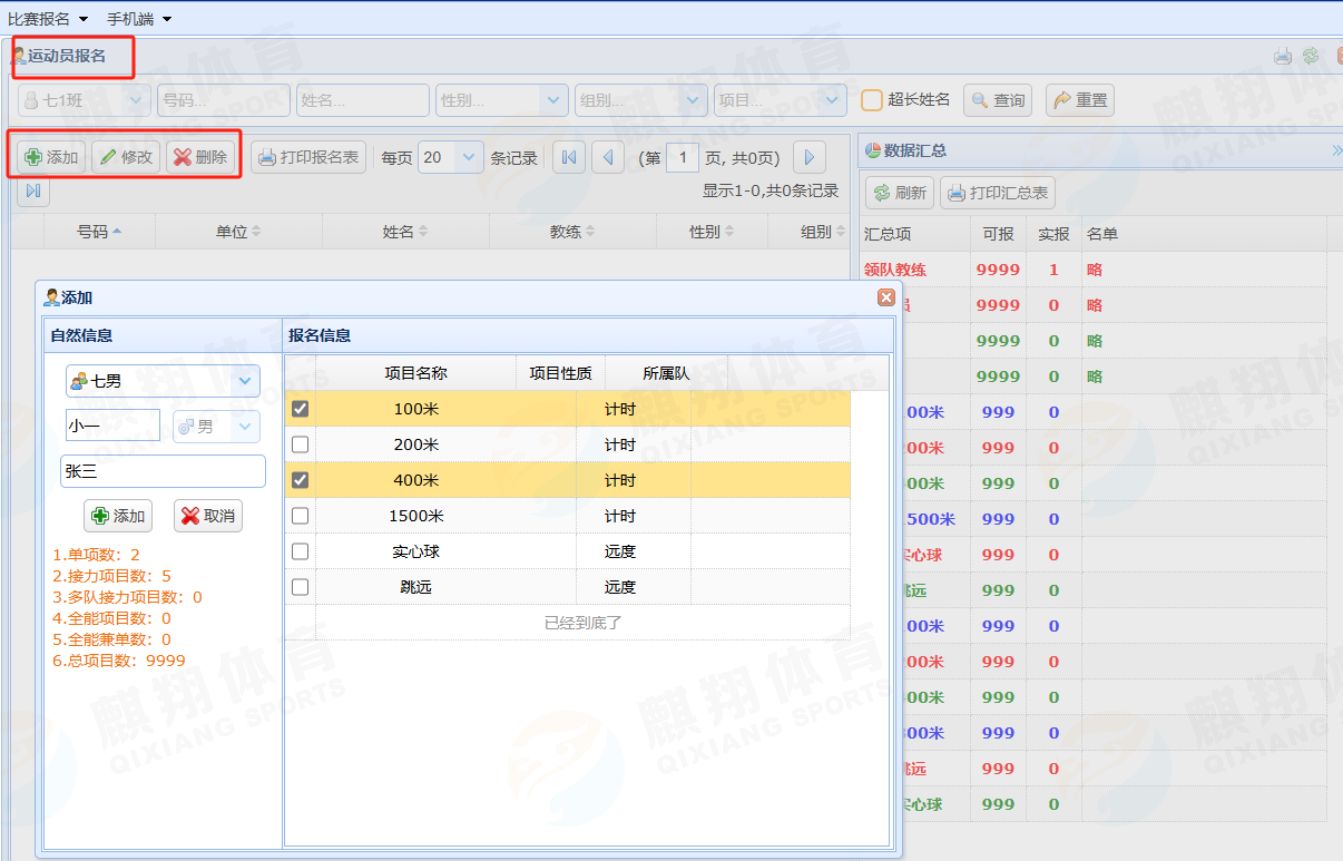Open the 七男 group dropdown
Image resolution: width=1343 pixels, height=861 pixels.
[x=245, y=381]
